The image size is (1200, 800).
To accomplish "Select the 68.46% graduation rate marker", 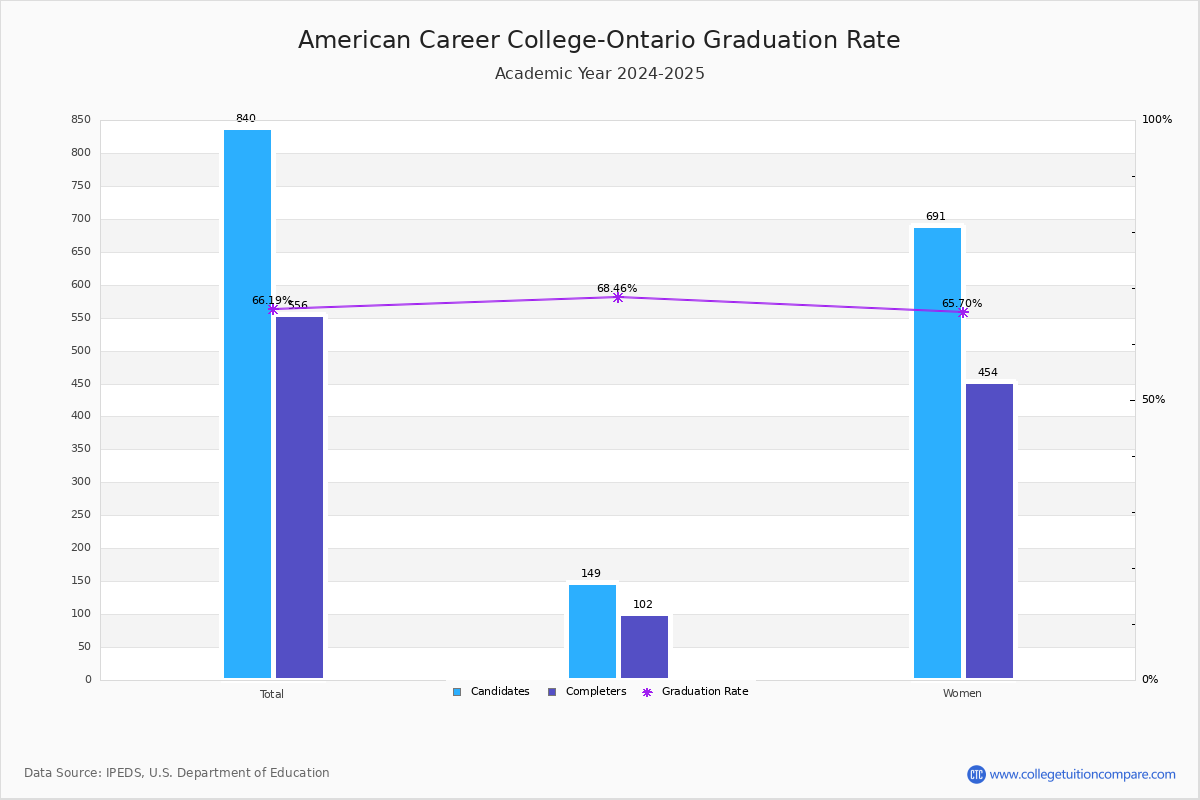I will (x=618, y=297).
